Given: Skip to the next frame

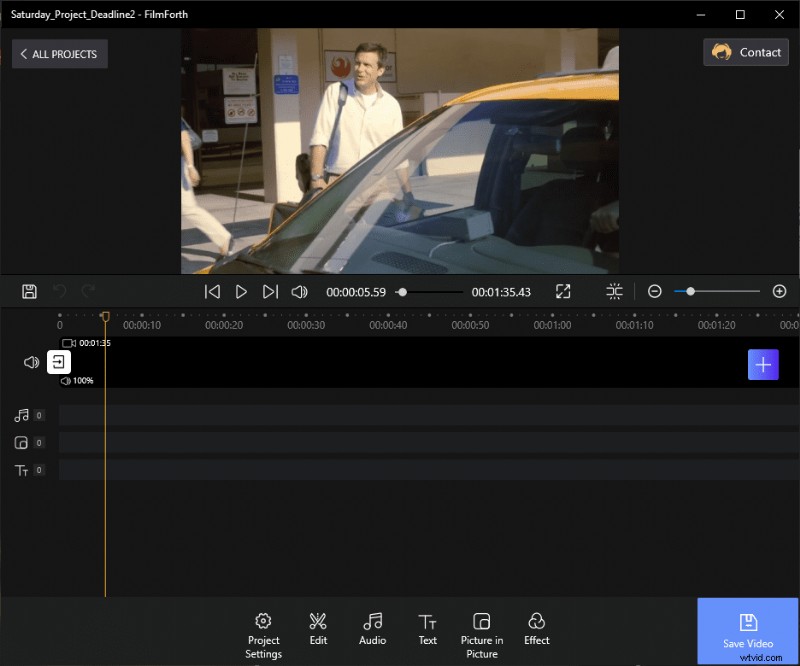Looking at the screenshot, I should [x=271, y=291].
